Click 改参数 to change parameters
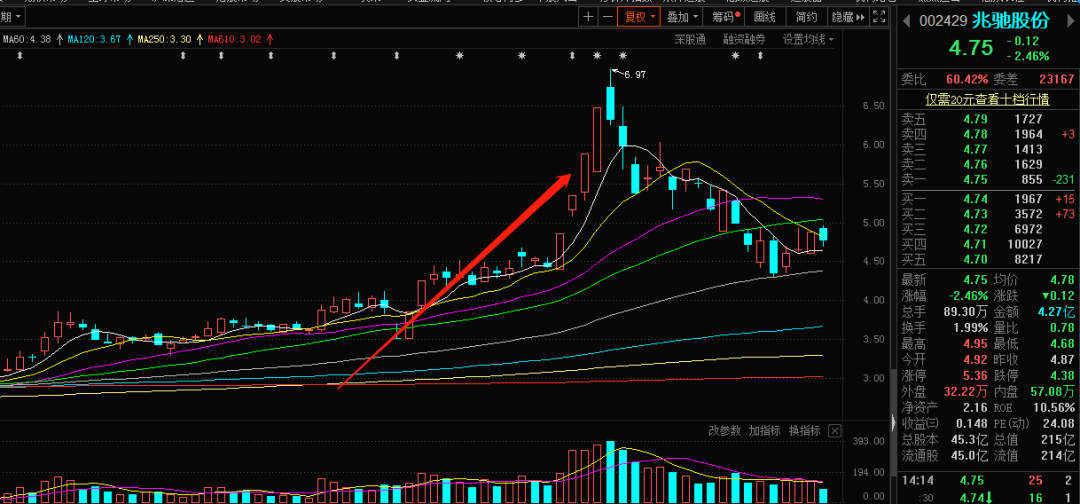1080x504 pixels. (725, 431)
